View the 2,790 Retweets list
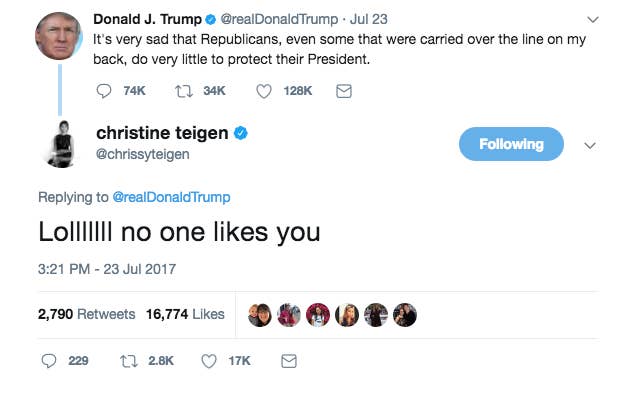Screen dimensions: 635x398 86,314
